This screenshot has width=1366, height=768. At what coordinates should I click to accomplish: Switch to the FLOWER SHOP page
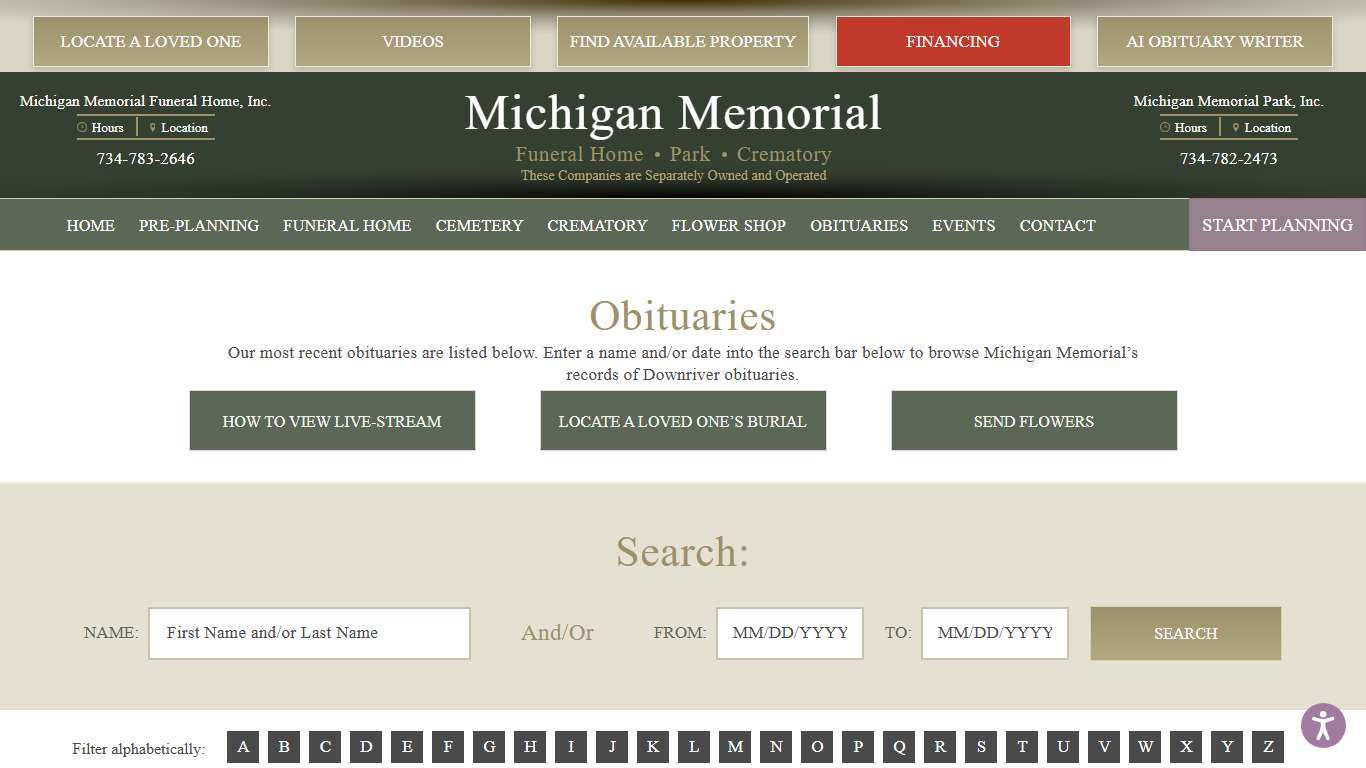coord(728,225)
